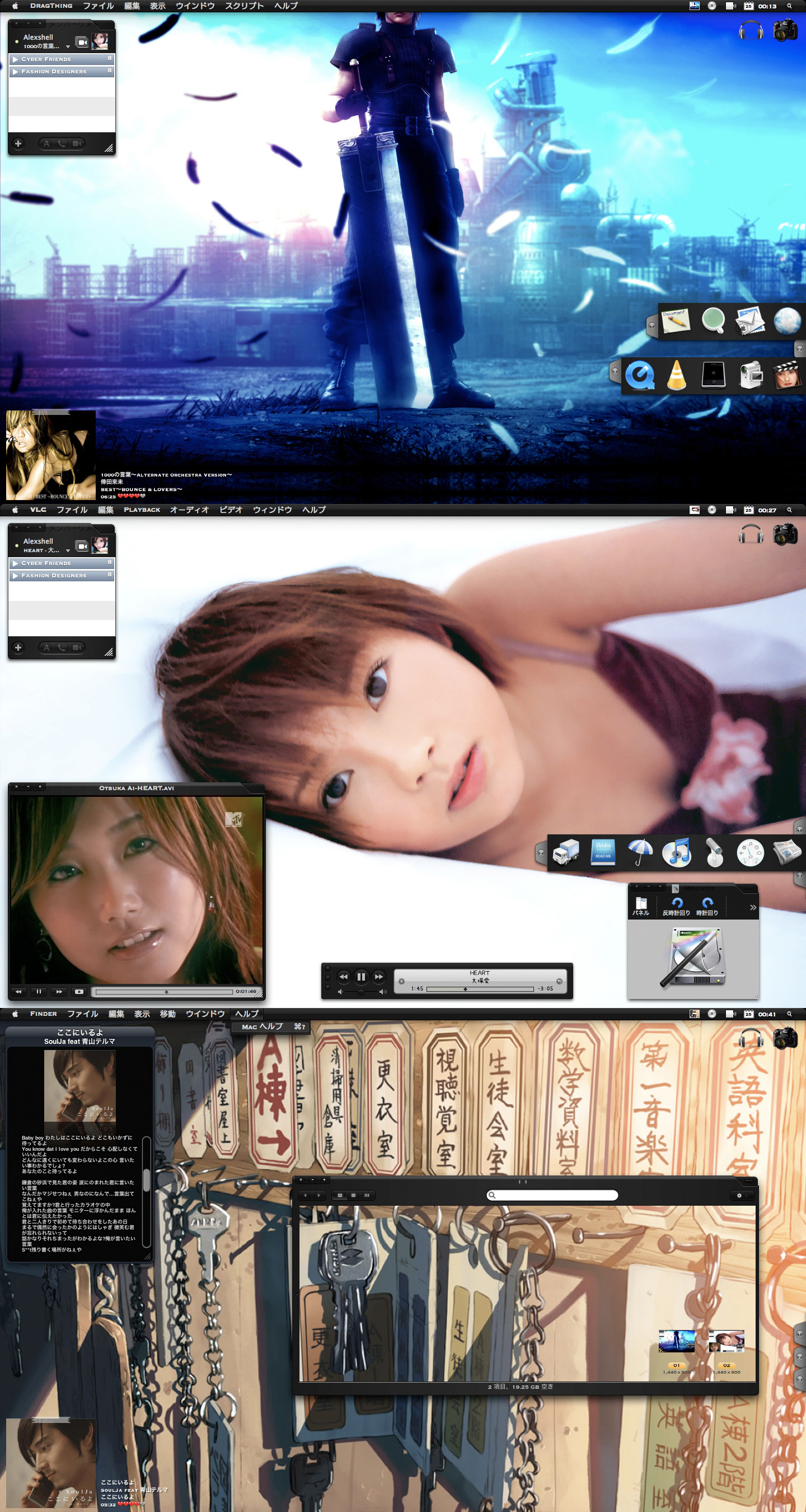This screenshot has height=1512, width=806.
Task: Open the iMountIt toolbar overflow chevron
Action: (753, 907)
